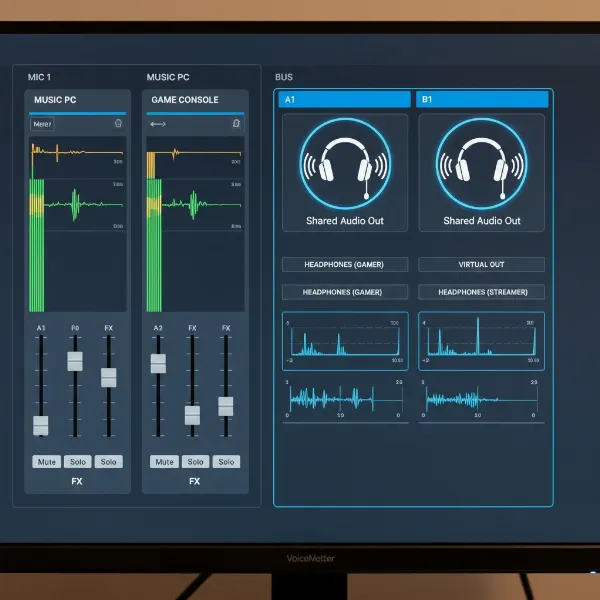The width and height of the screenshot is (600, 600).
Task: Click the bell icon in Music PC strip
Action: tap(118, 123)
